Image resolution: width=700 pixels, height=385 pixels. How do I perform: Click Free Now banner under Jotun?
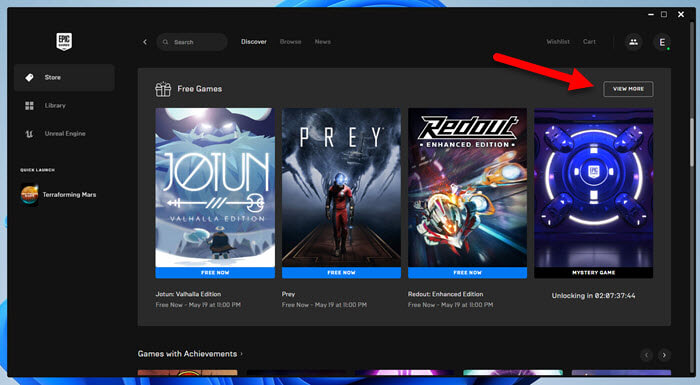(x=215, y=272)
